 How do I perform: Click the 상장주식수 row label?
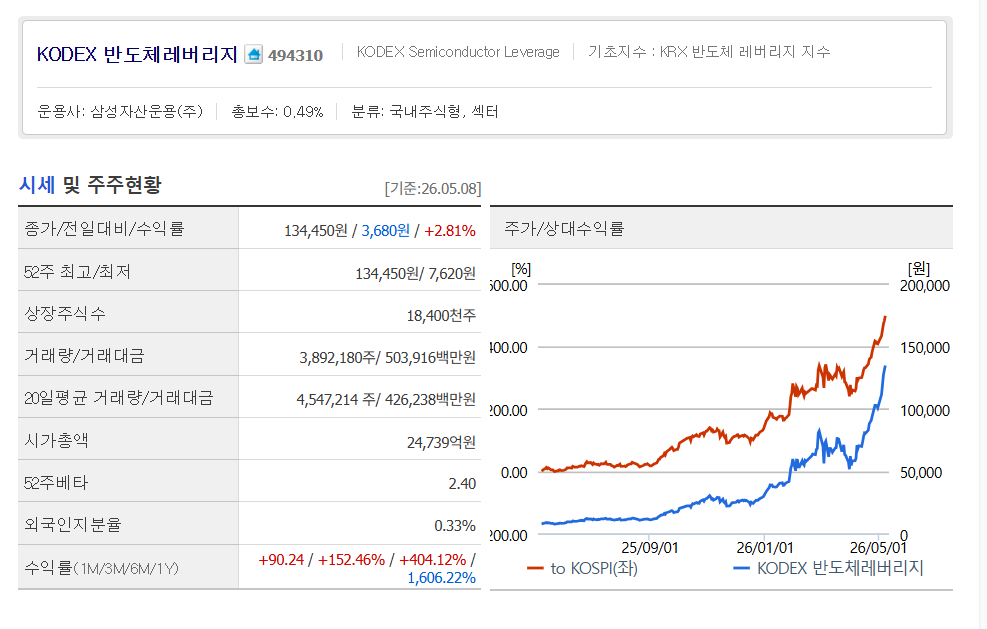tap(65, 313)
